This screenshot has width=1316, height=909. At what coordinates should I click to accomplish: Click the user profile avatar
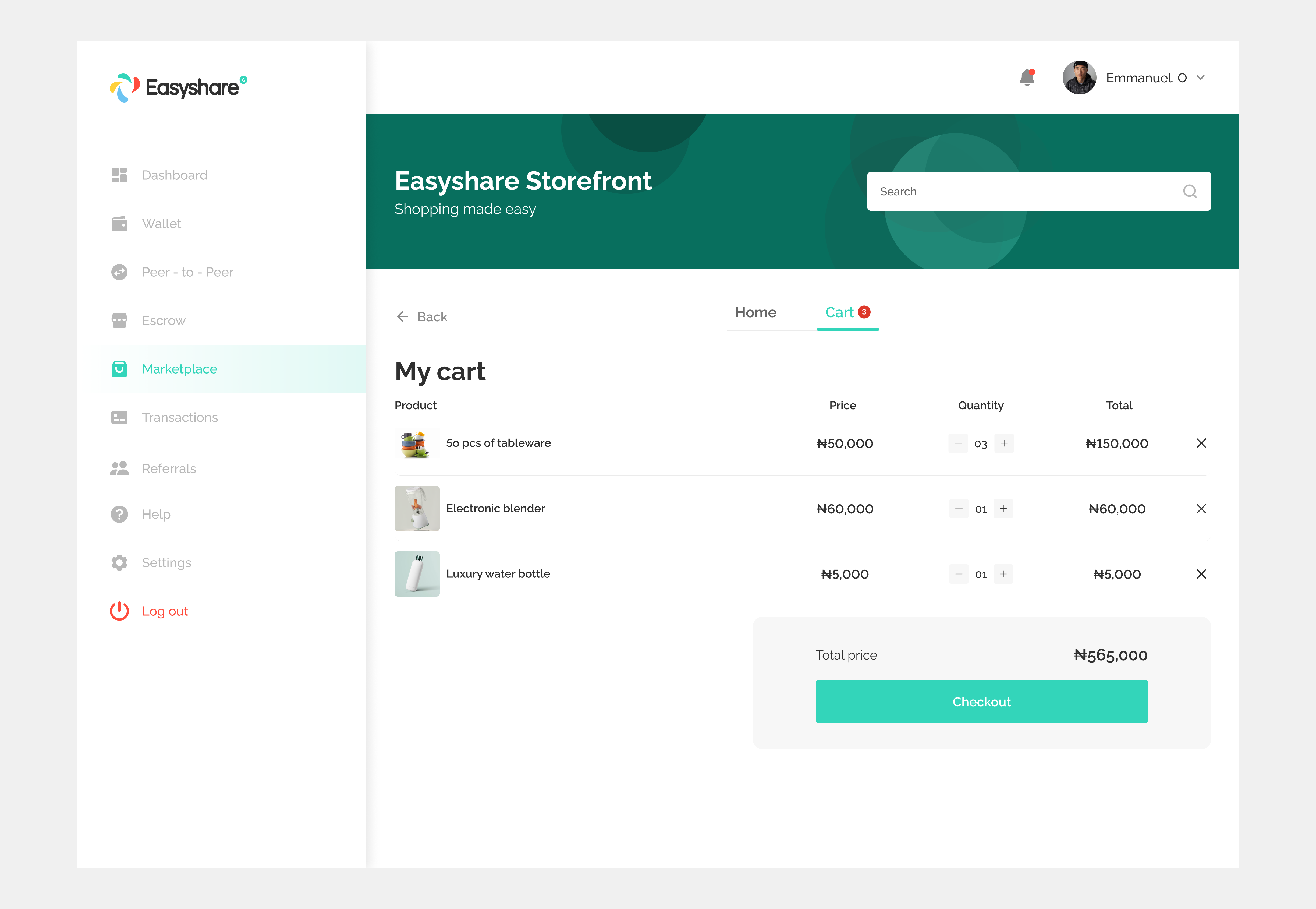pyautogui.click(x=1079, y=77)
